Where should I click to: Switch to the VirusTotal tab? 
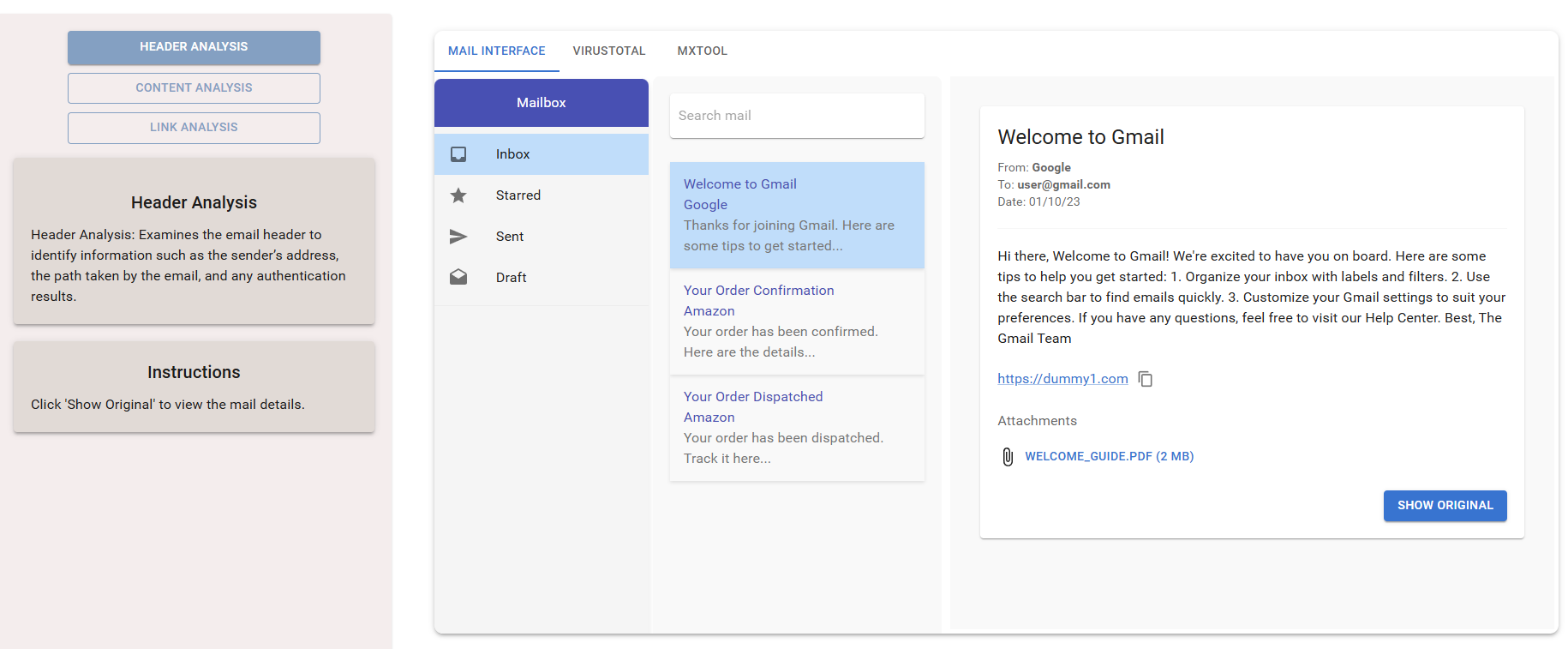point(608,51)
